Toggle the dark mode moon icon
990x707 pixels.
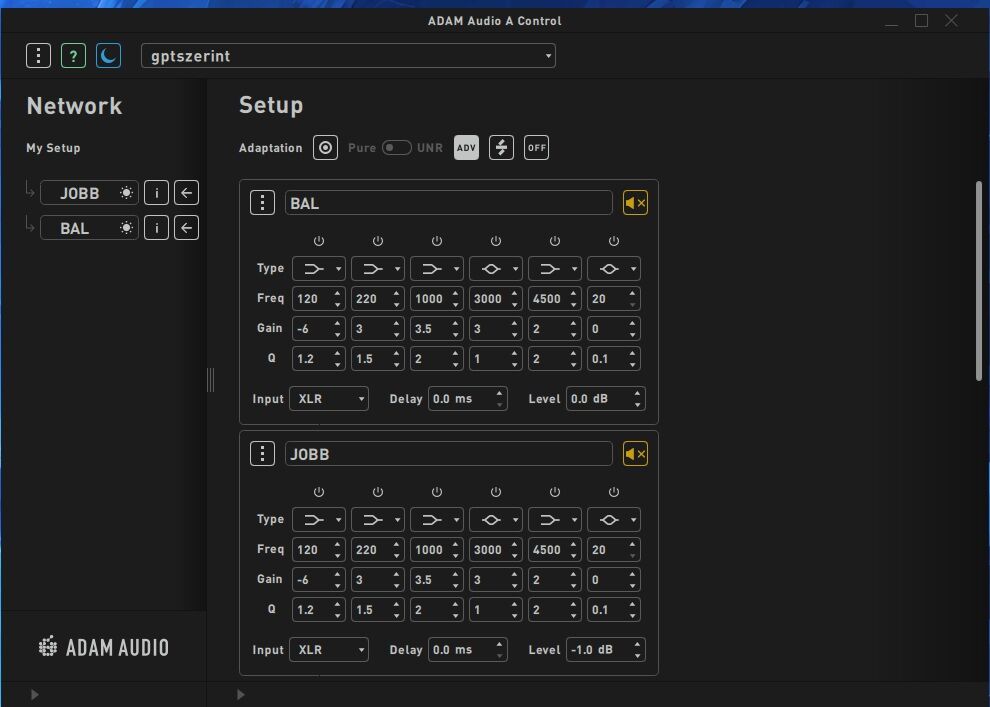pos(108,56)
